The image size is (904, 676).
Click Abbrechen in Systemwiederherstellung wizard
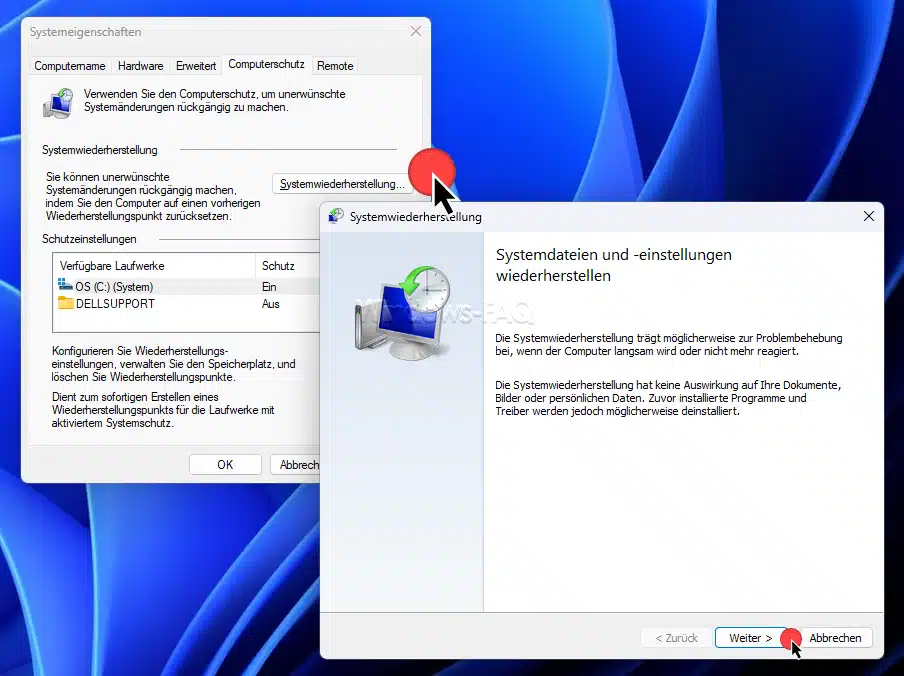pyautogui.click(x=835, y=637)
